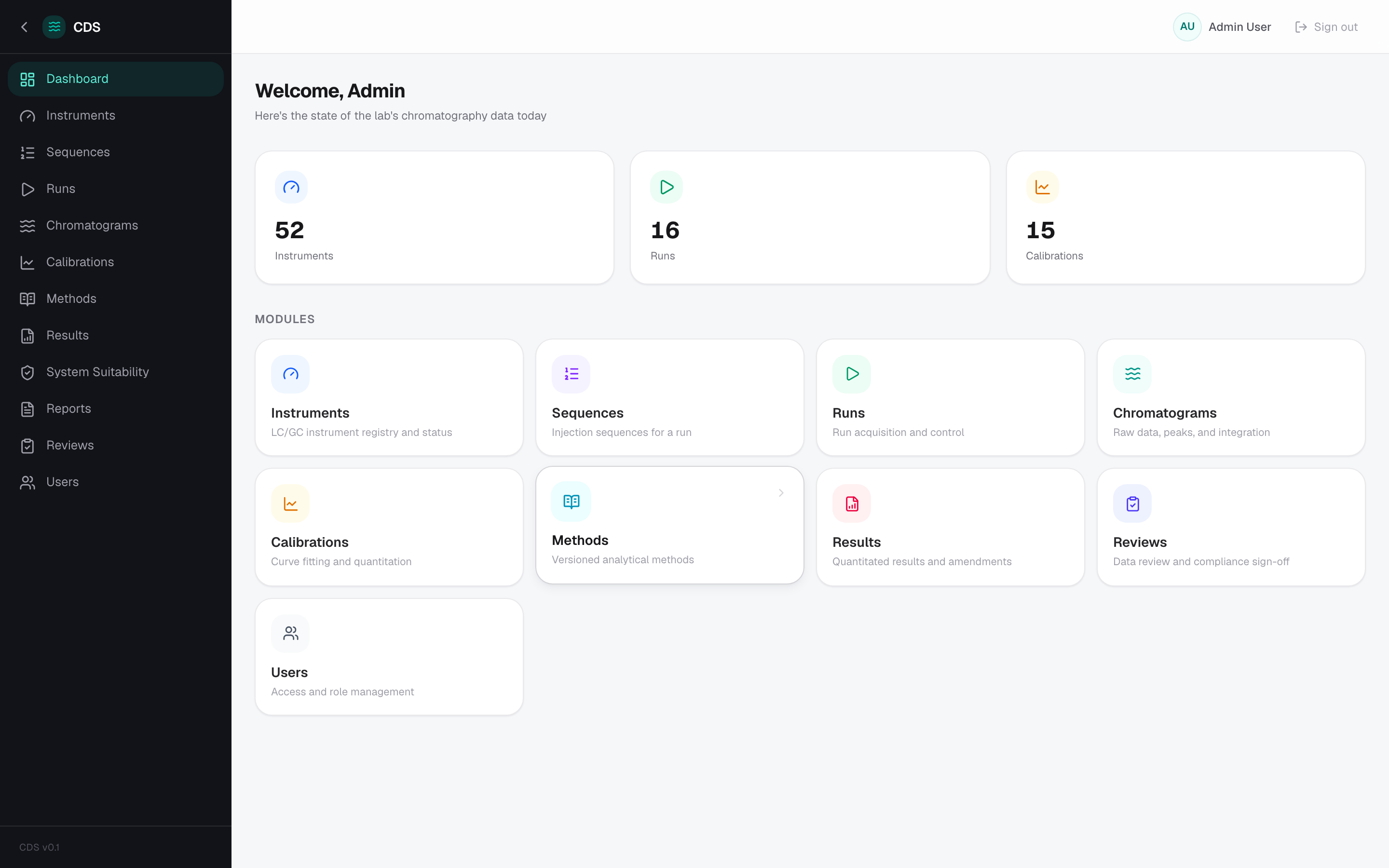This screenshot has height=868, width=1389.
Task: Click the Reviews clipboard icon in sidebar
Action: click(x=27, y=446)
